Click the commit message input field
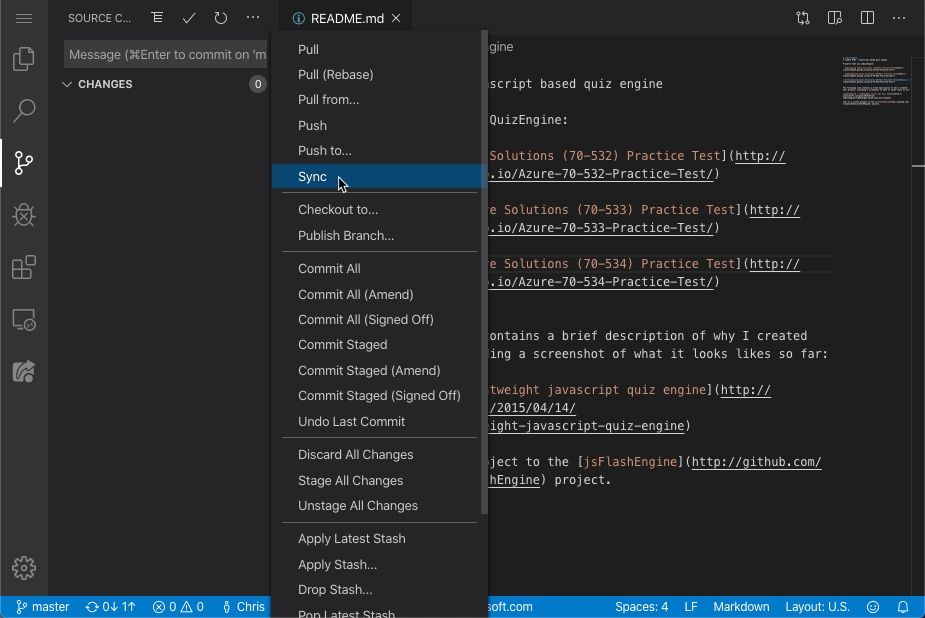This screenshot has width=925, height=618. pyautogui.click(x=166, y=54)
